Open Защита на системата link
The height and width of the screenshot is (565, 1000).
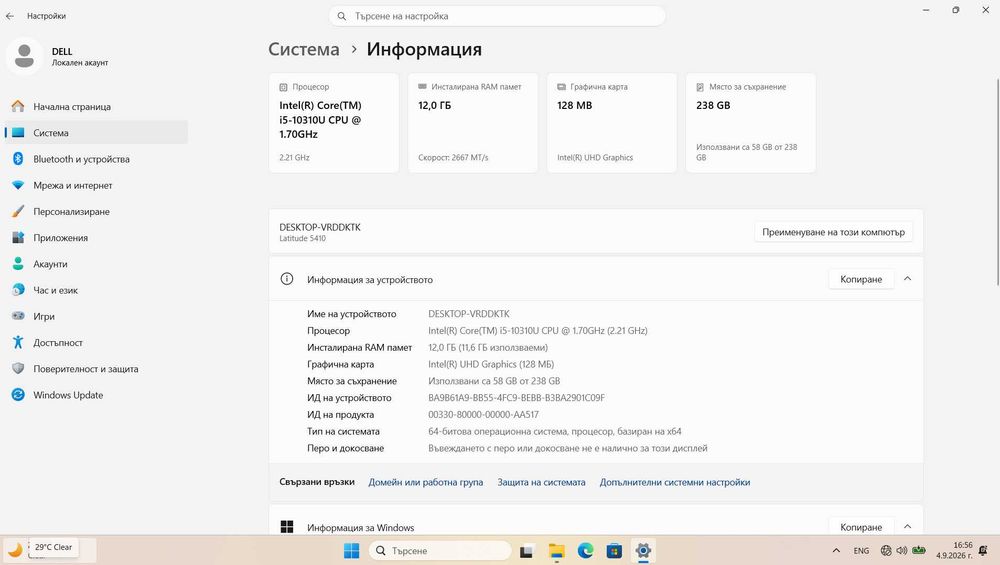point(541,482)
